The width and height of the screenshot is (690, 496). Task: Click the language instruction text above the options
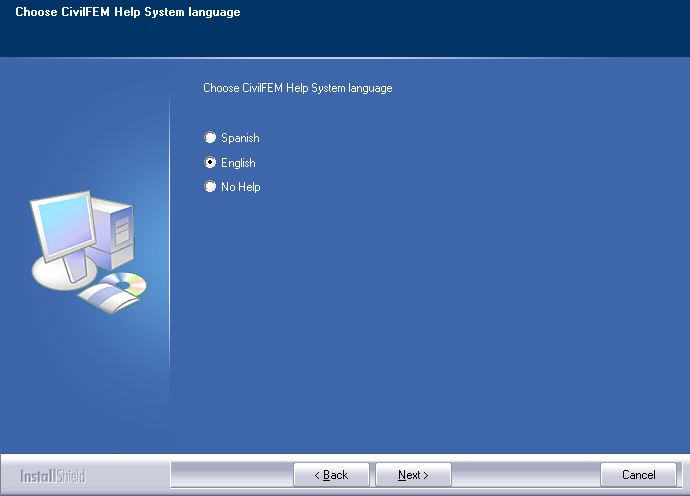coord(297,88)
